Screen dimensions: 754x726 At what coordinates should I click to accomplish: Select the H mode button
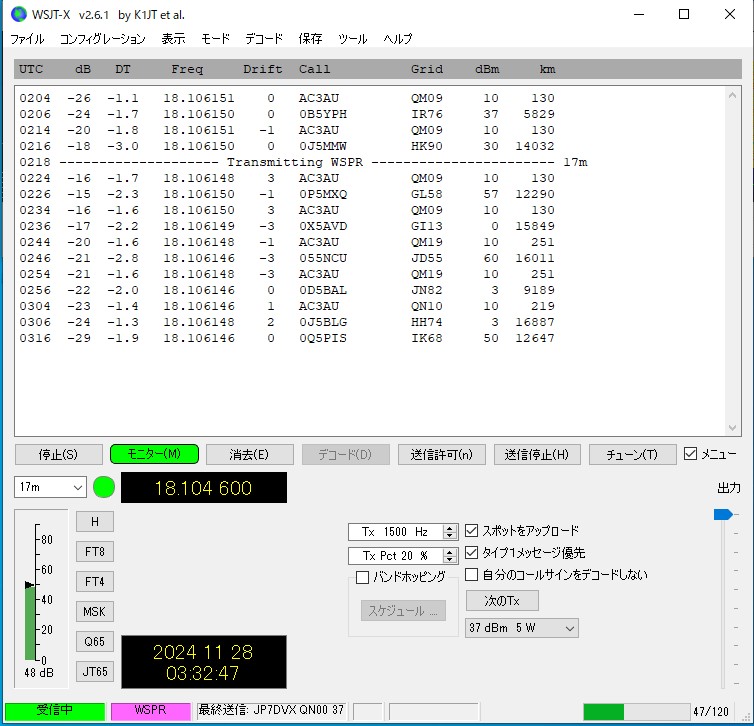(95, 522)
